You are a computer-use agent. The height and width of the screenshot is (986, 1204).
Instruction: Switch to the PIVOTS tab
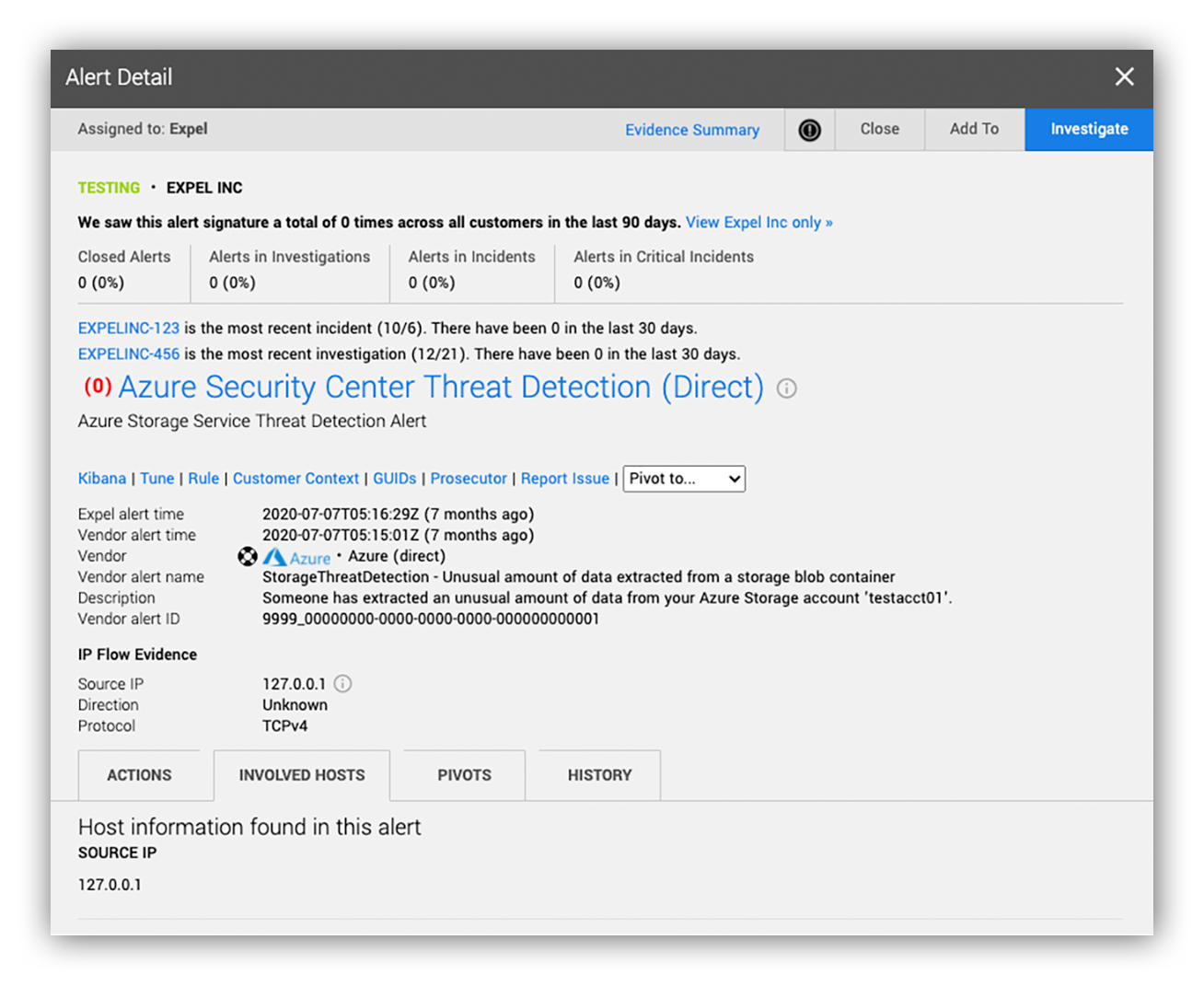464,775
